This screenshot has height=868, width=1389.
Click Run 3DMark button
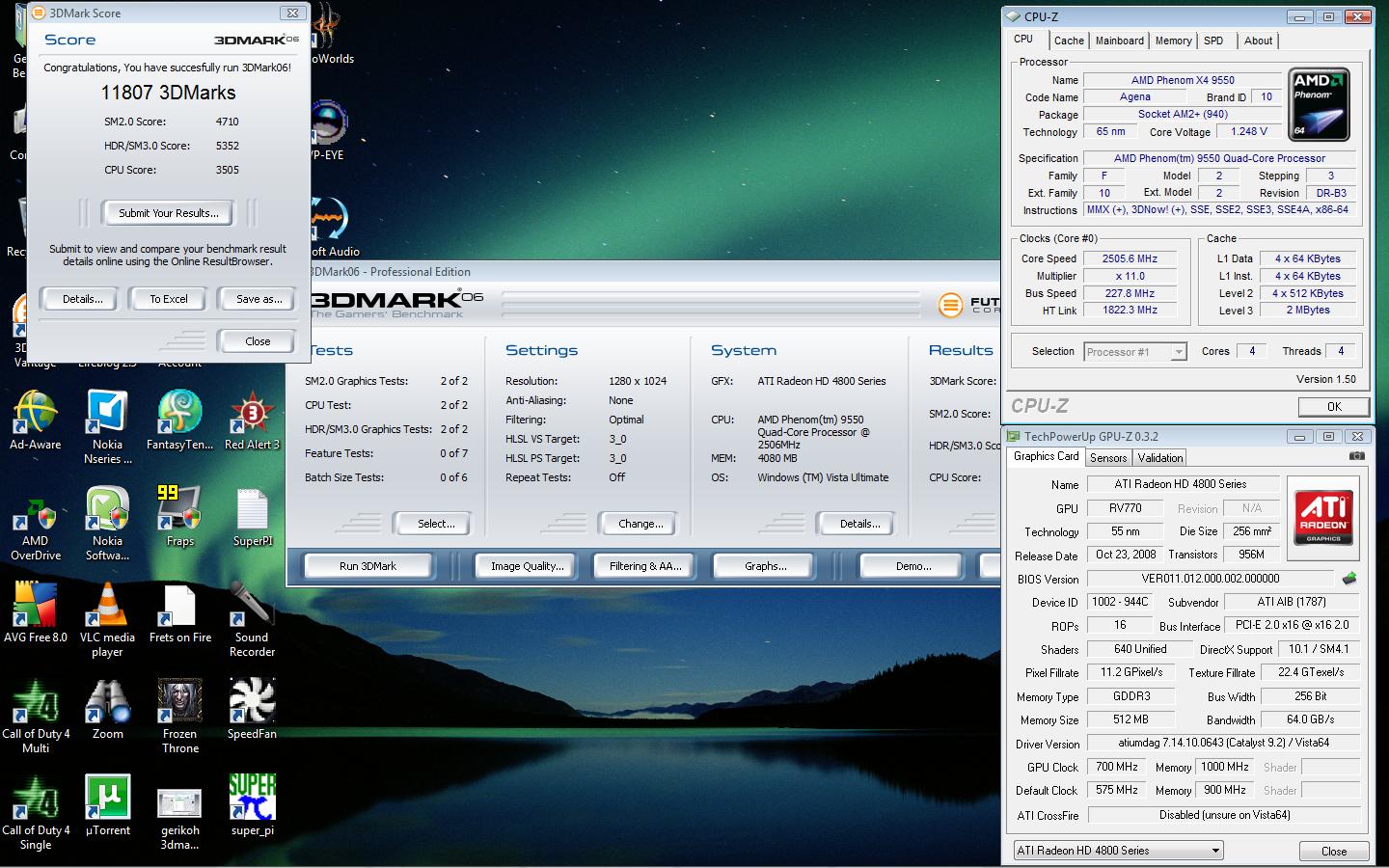[368, 566]
